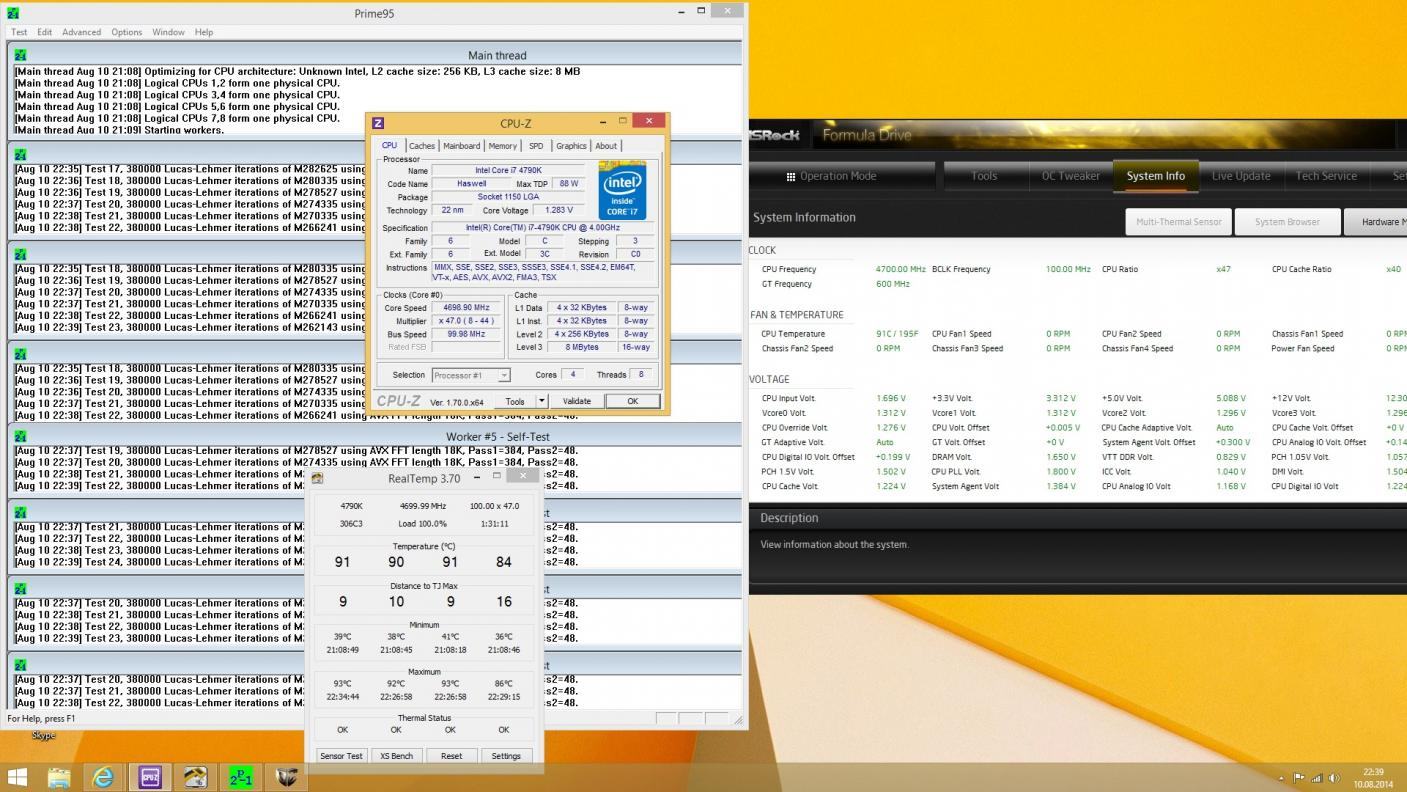The image size is (1407, 792).
Task: Click the Vcore0 Volt. value 1.312 V
Action: pos(891,413)
